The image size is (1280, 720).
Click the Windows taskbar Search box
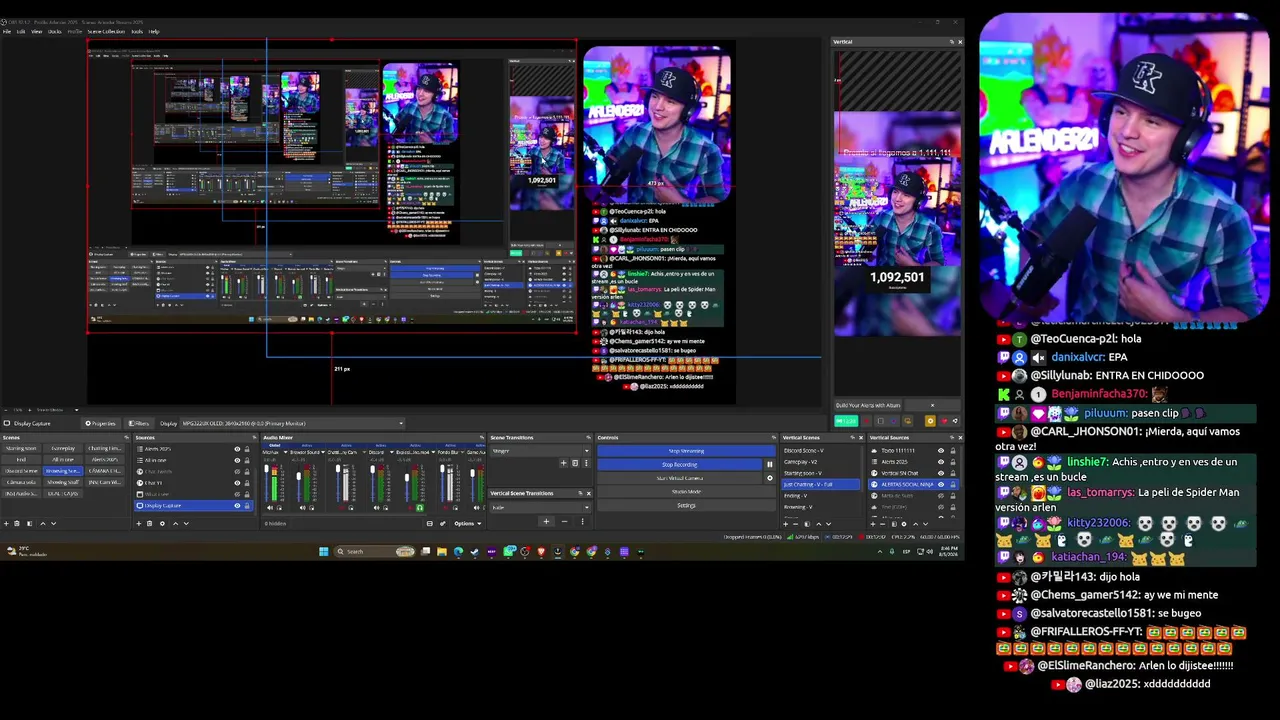375,551
